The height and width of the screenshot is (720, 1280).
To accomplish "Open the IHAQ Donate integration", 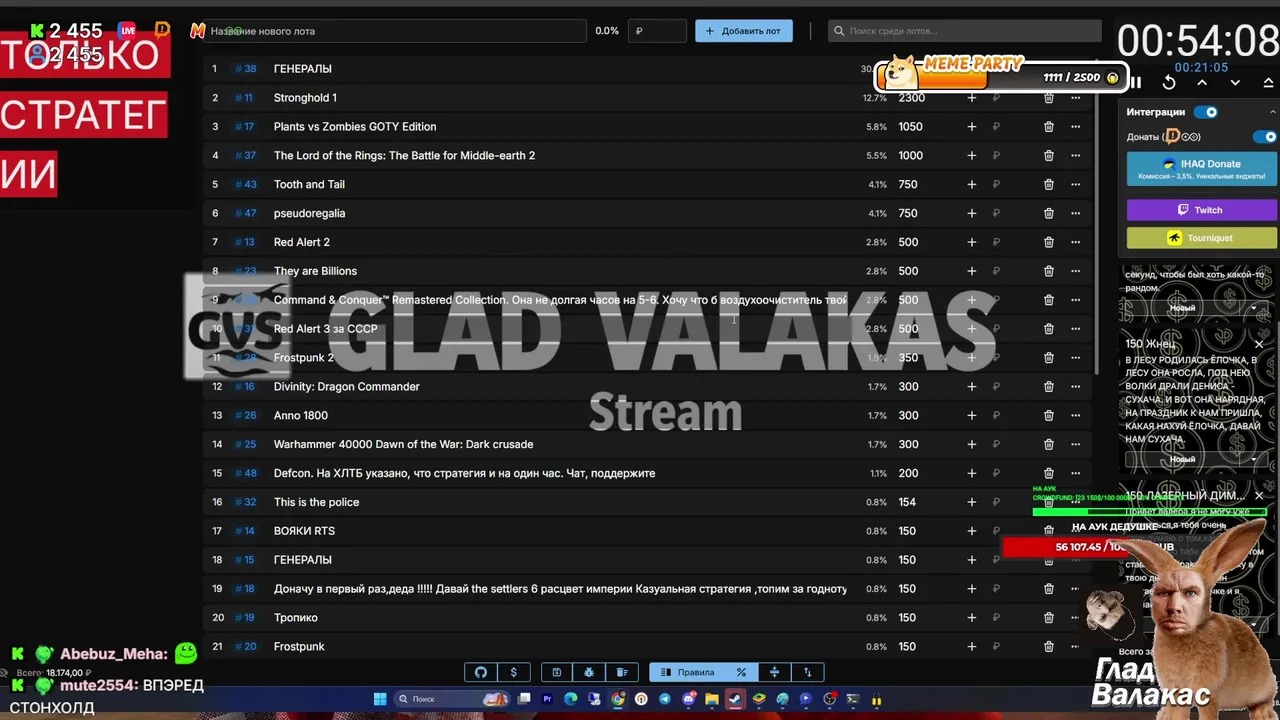I will (x=1202, y=169).
